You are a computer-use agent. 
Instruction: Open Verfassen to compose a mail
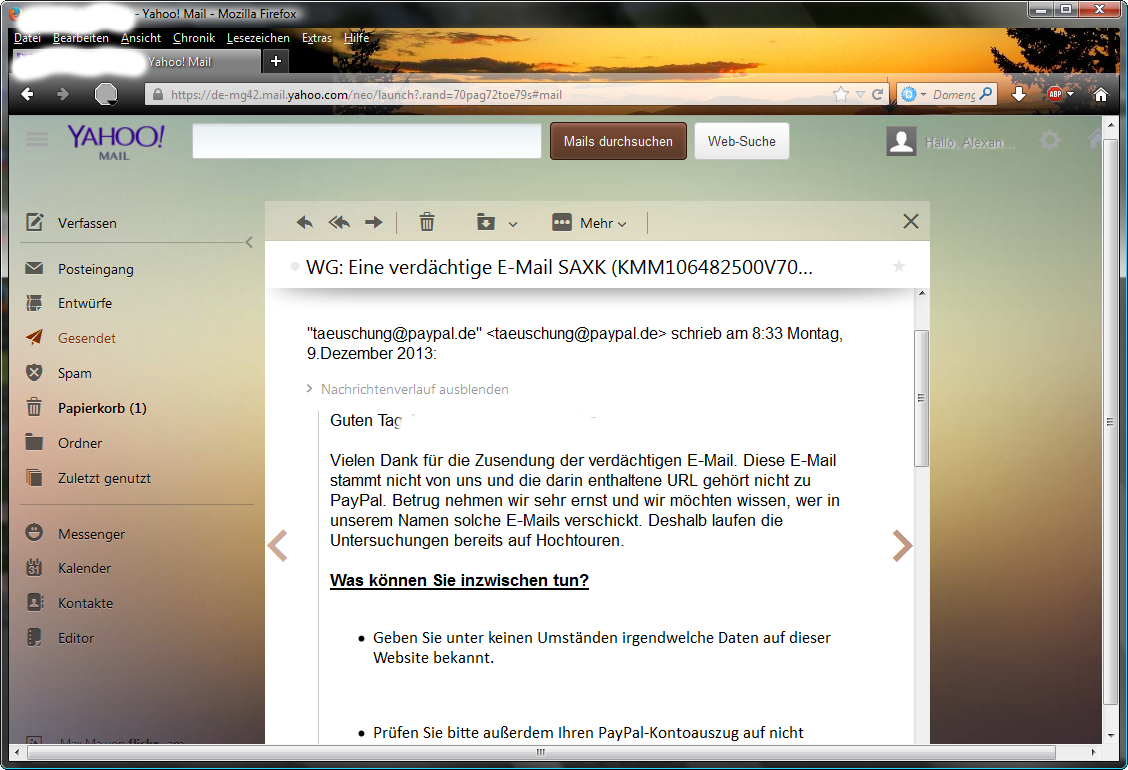[x=87, y=223]
